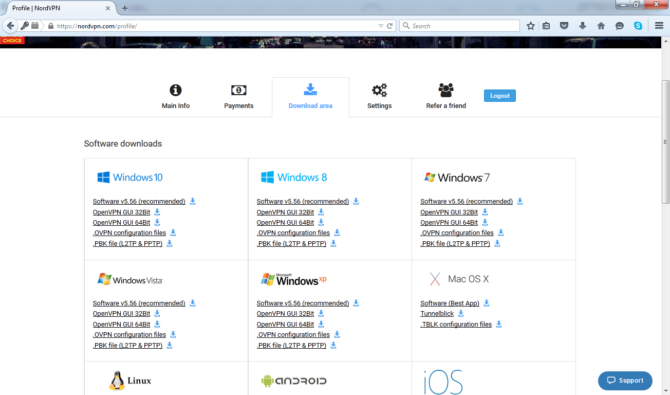Click the chat bubble icon in toolbar

[619, 26]
